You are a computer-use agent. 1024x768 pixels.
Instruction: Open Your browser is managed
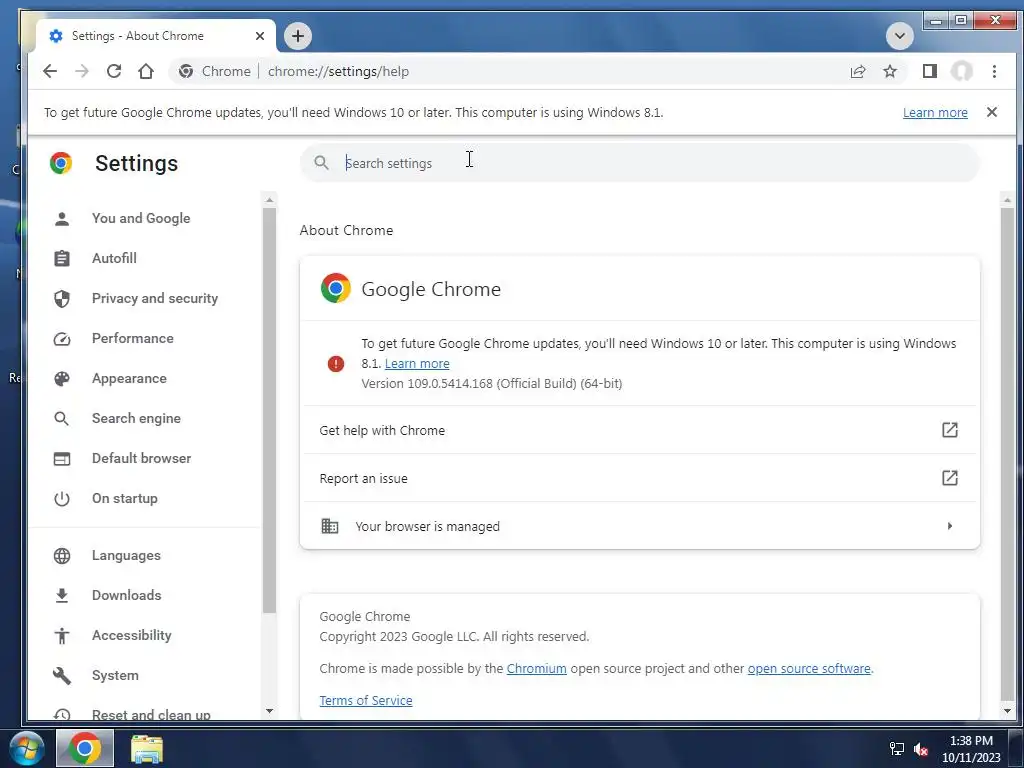coord(640,526)
